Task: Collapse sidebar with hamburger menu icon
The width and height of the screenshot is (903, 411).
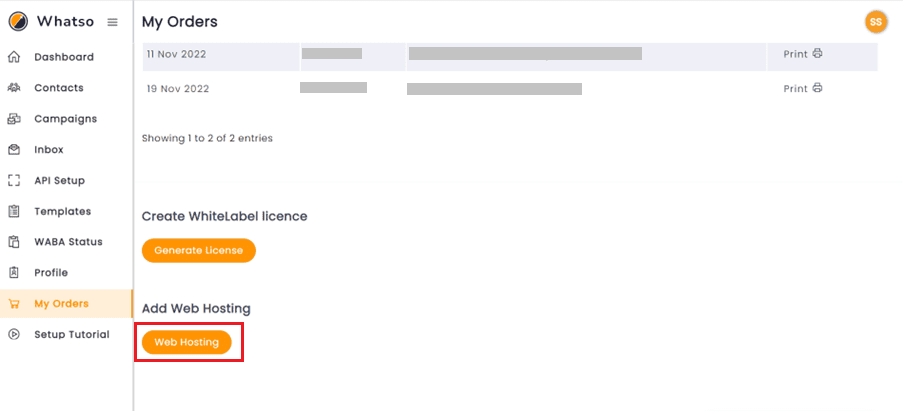Action: pyautogui.click(x=113, y=22)
